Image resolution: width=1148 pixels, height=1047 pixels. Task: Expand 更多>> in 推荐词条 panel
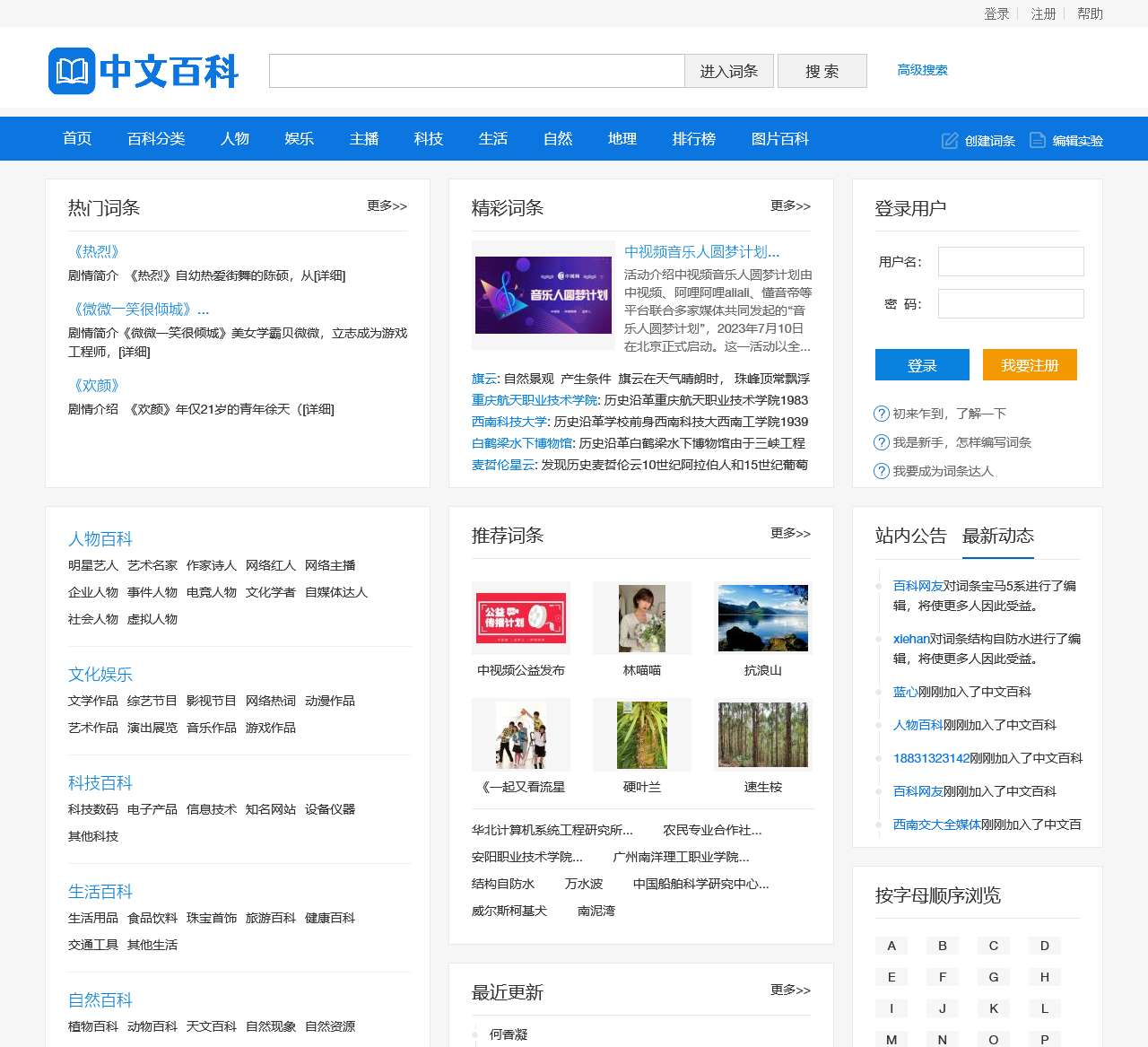pos(790,534)
